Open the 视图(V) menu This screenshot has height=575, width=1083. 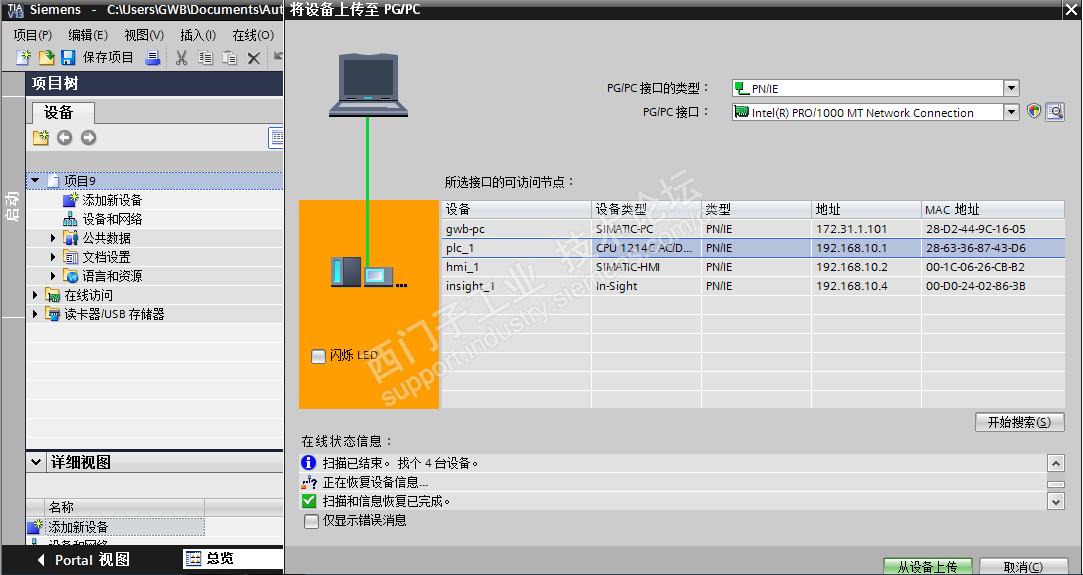coord(144,35)
